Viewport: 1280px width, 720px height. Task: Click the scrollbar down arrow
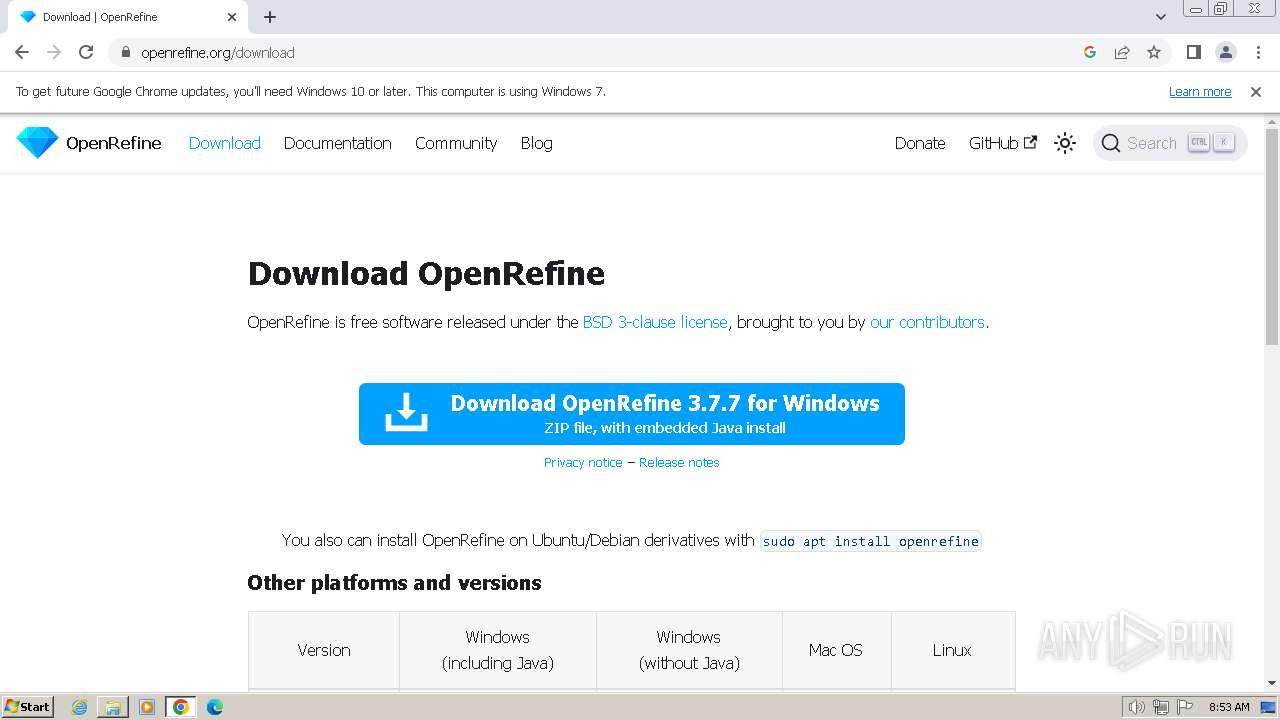1272,683
